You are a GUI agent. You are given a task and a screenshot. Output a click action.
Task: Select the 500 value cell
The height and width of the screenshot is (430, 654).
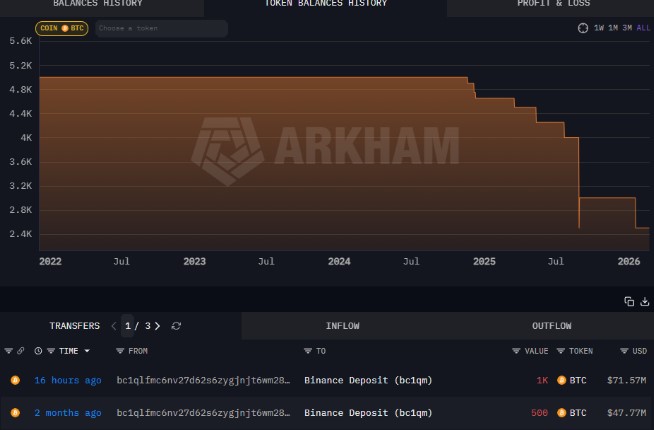540,413
